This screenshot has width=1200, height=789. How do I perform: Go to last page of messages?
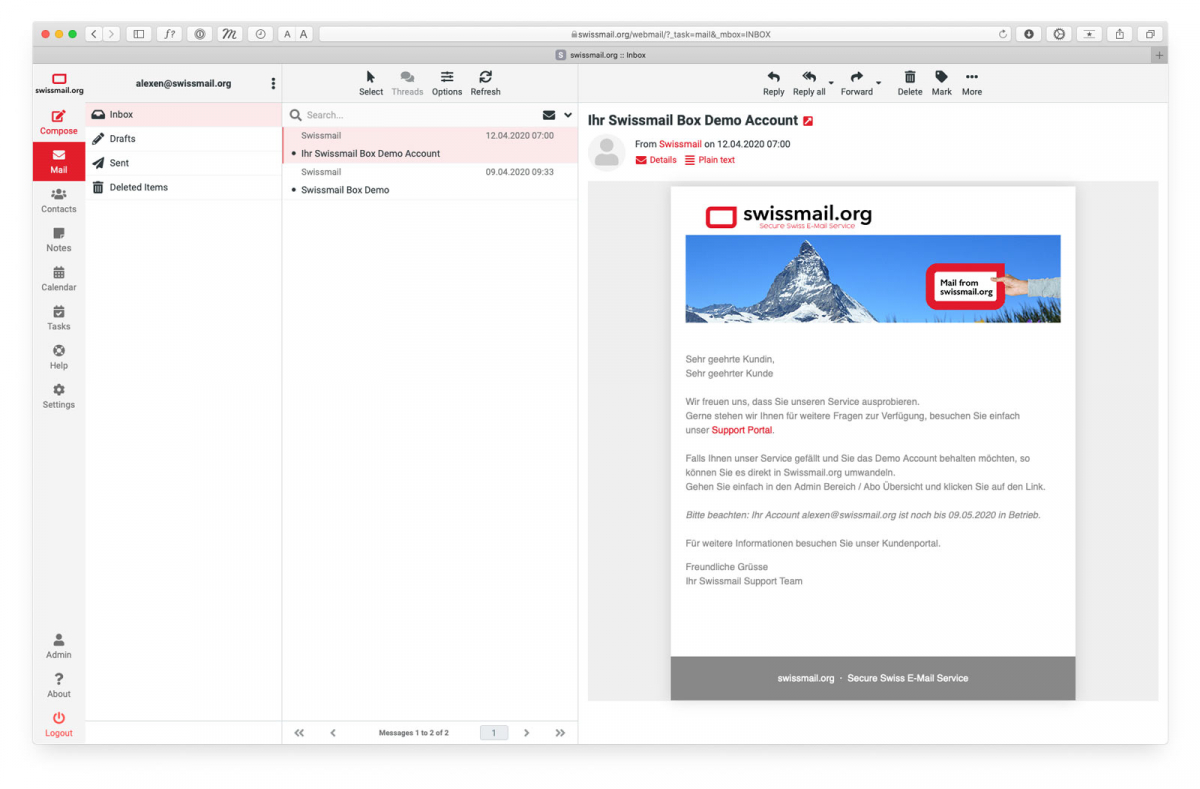point(560,733)
